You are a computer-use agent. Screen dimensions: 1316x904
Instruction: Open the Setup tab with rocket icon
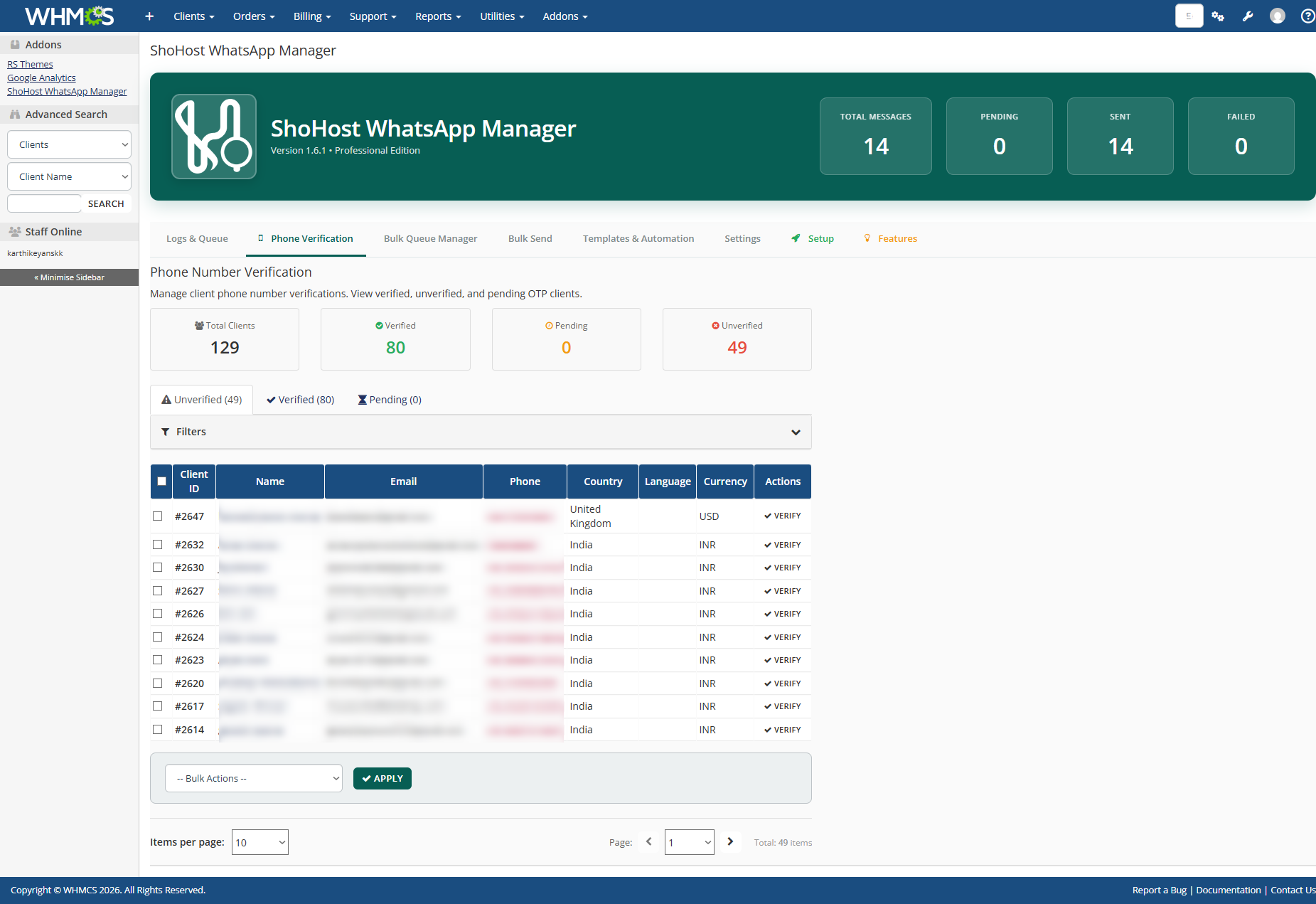point(813,238)
